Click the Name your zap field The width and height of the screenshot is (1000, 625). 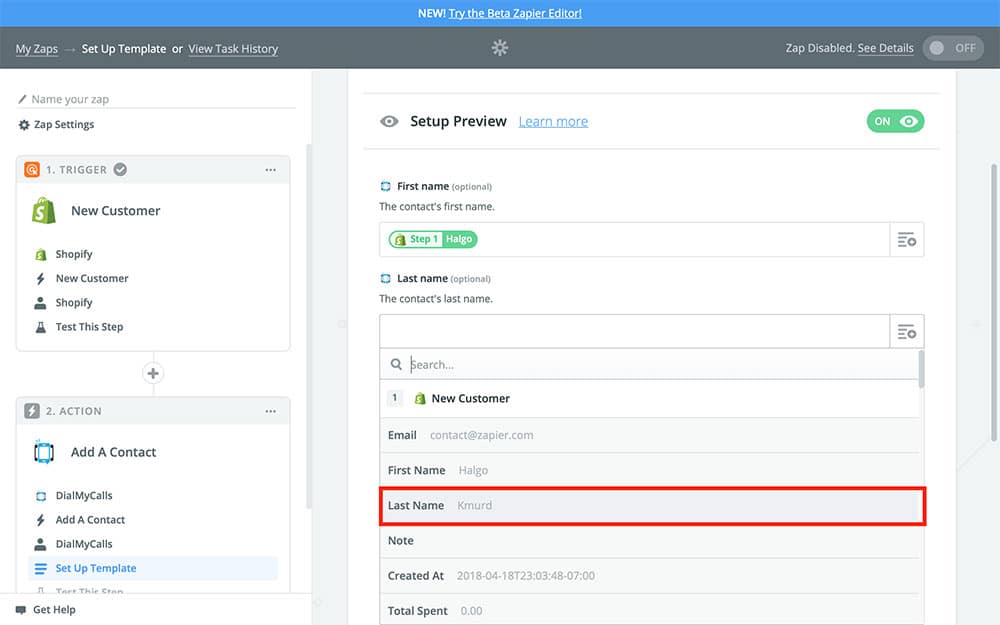(160, 99)
